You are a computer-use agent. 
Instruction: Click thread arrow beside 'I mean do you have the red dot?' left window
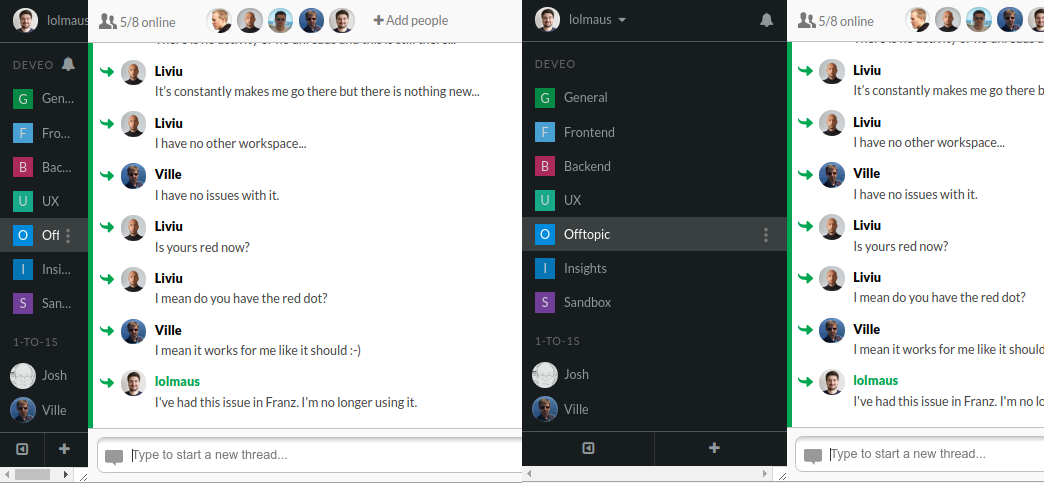coord(107,278)
